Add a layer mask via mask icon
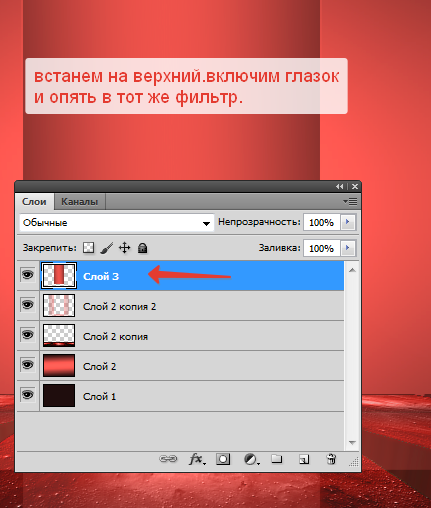Screen dimensions: 431x508 [x=223, y=459]
